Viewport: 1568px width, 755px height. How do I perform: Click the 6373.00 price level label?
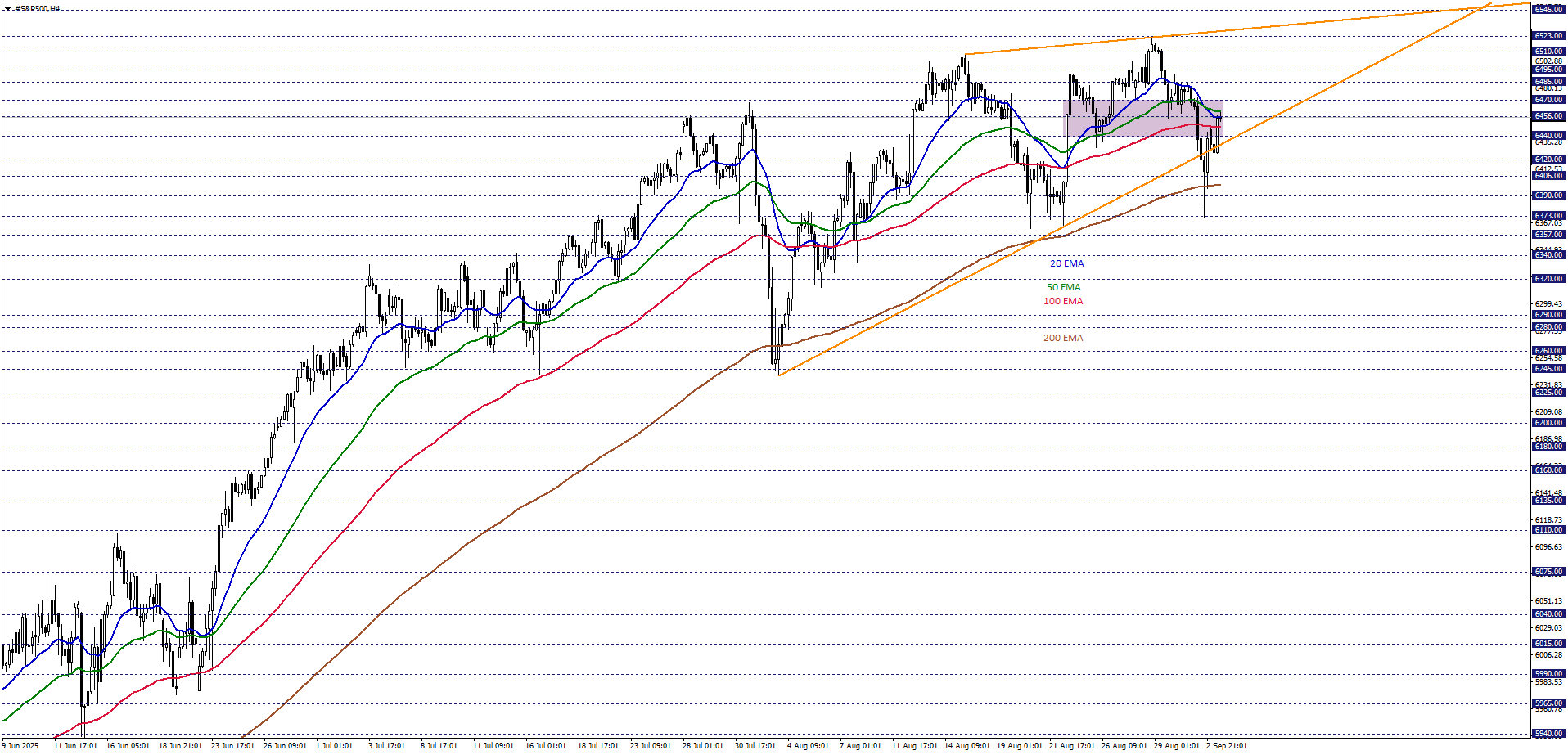[x=1548, y=216]
